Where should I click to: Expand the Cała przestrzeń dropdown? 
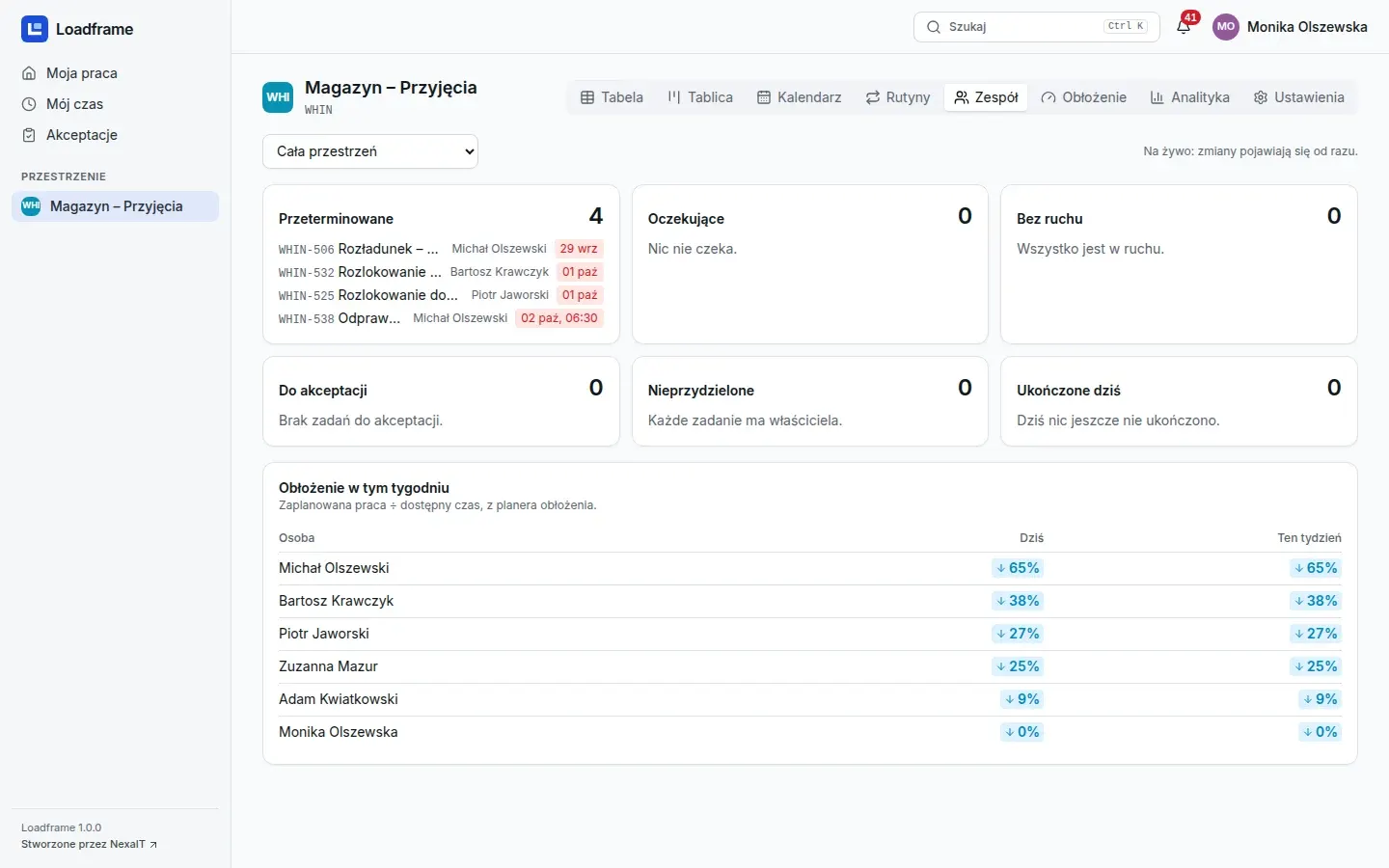[x=370, y=151]
